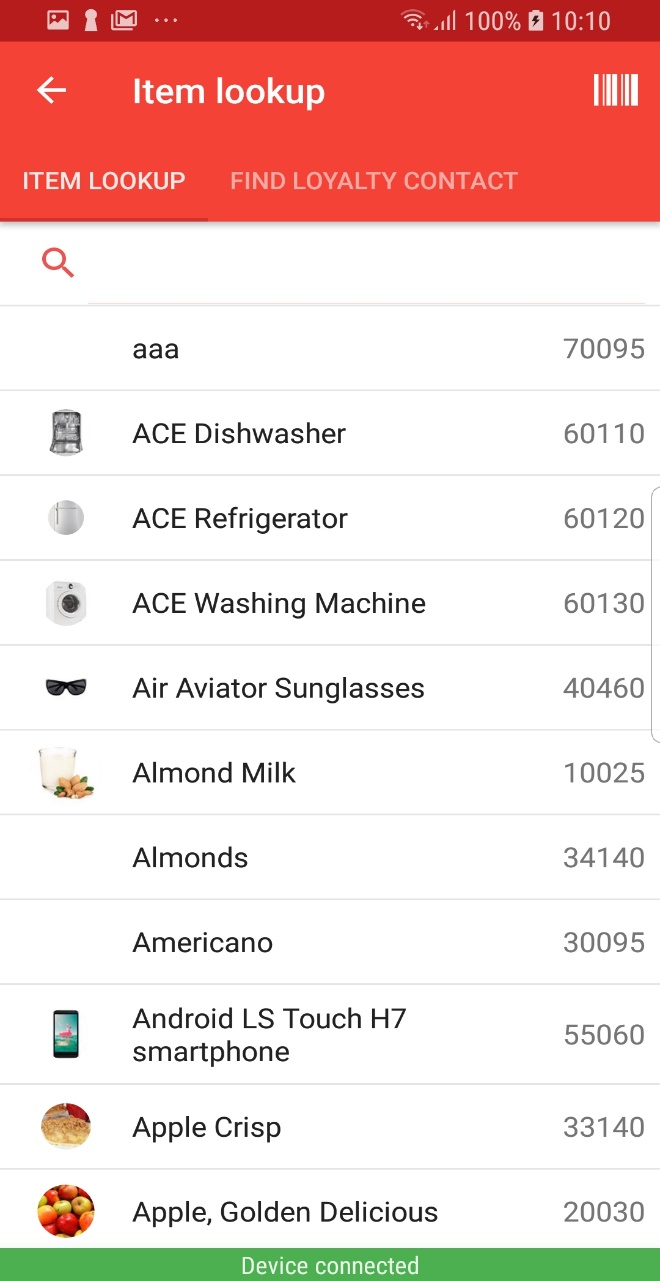Image resolution: width=660 pixels, height=1281 pixels.
Task: Tap the Golden Delicious apple image
Action: pos(66,1211)
